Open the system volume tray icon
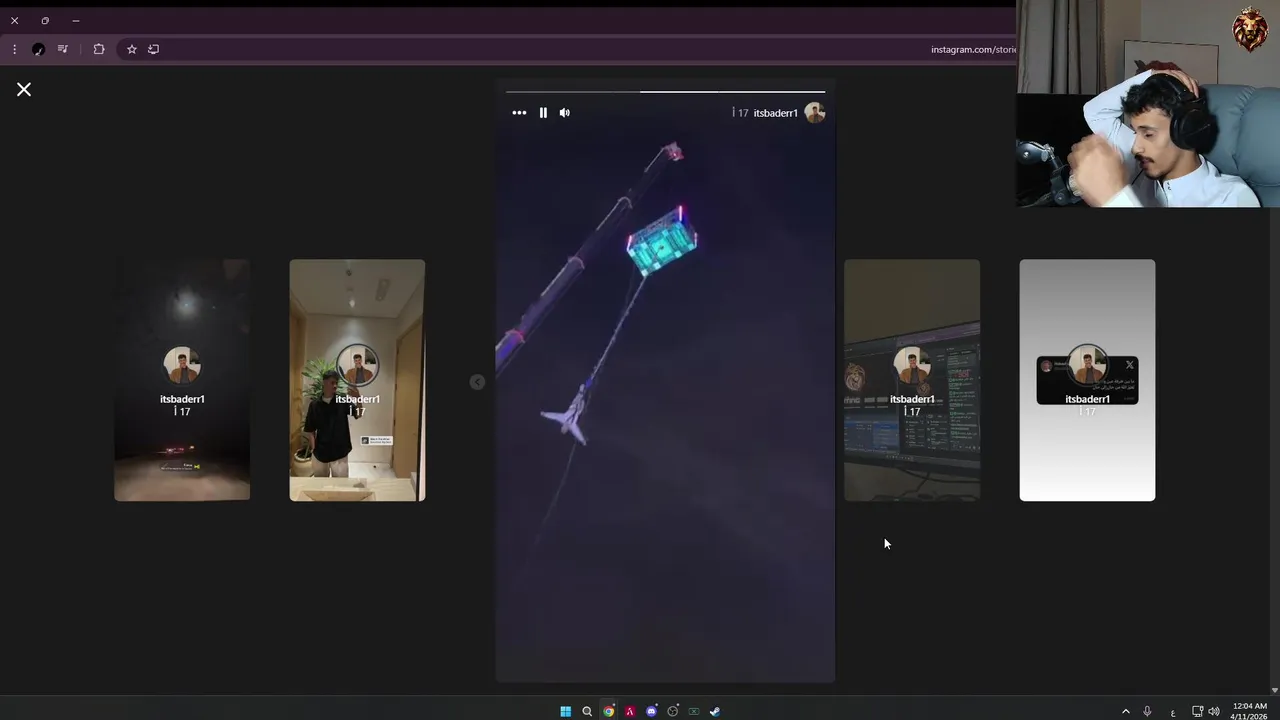The height and width of the screenshot is (720, 1280). point(1214,711)
